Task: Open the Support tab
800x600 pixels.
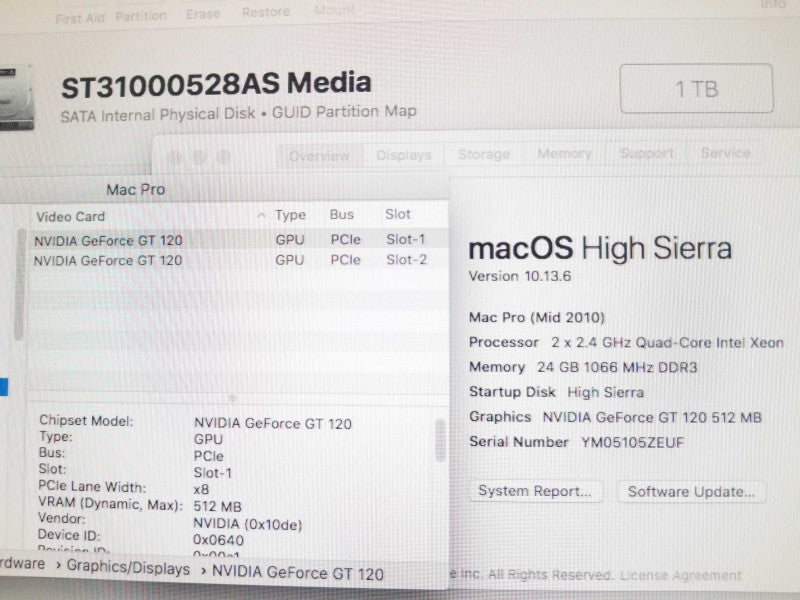Action: click(x=646, y=153)
